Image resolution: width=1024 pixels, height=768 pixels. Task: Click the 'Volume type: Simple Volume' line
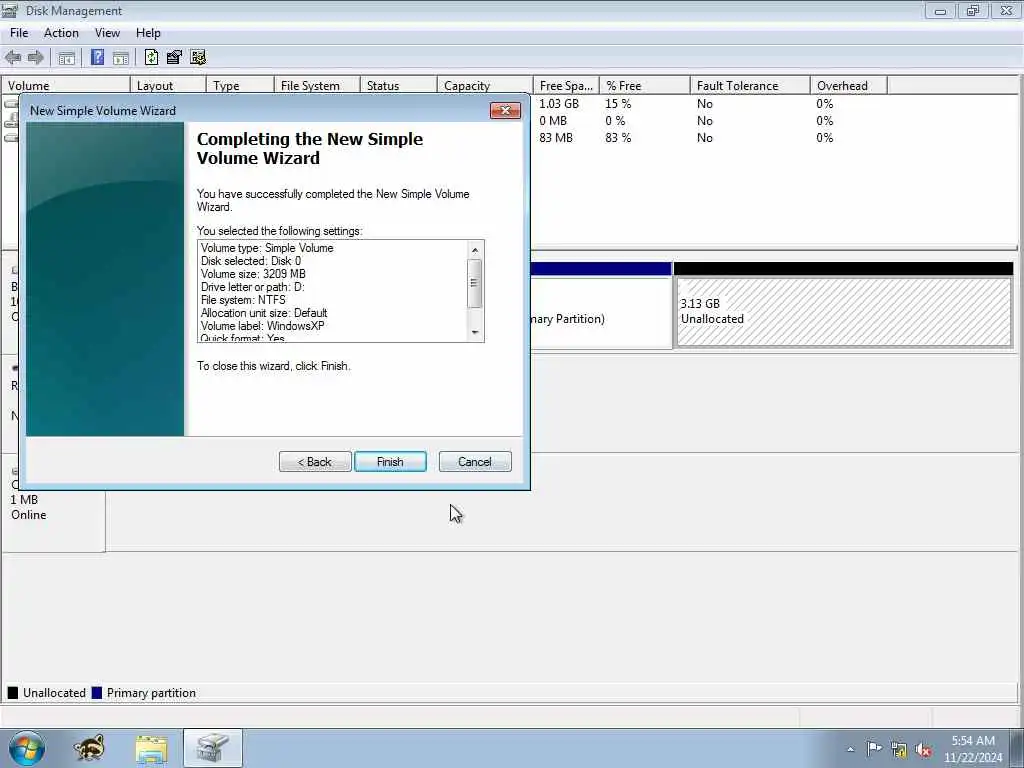tap(267, 248)
